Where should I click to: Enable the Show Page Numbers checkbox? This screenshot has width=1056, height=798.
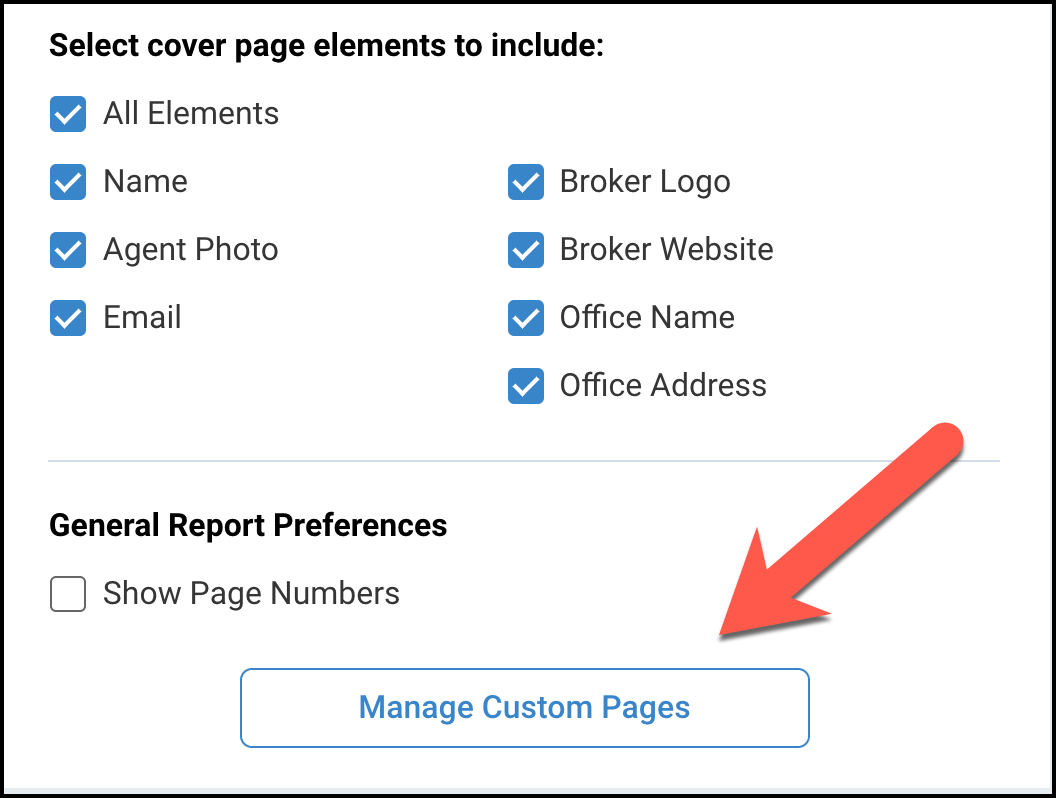coord(68,594)
